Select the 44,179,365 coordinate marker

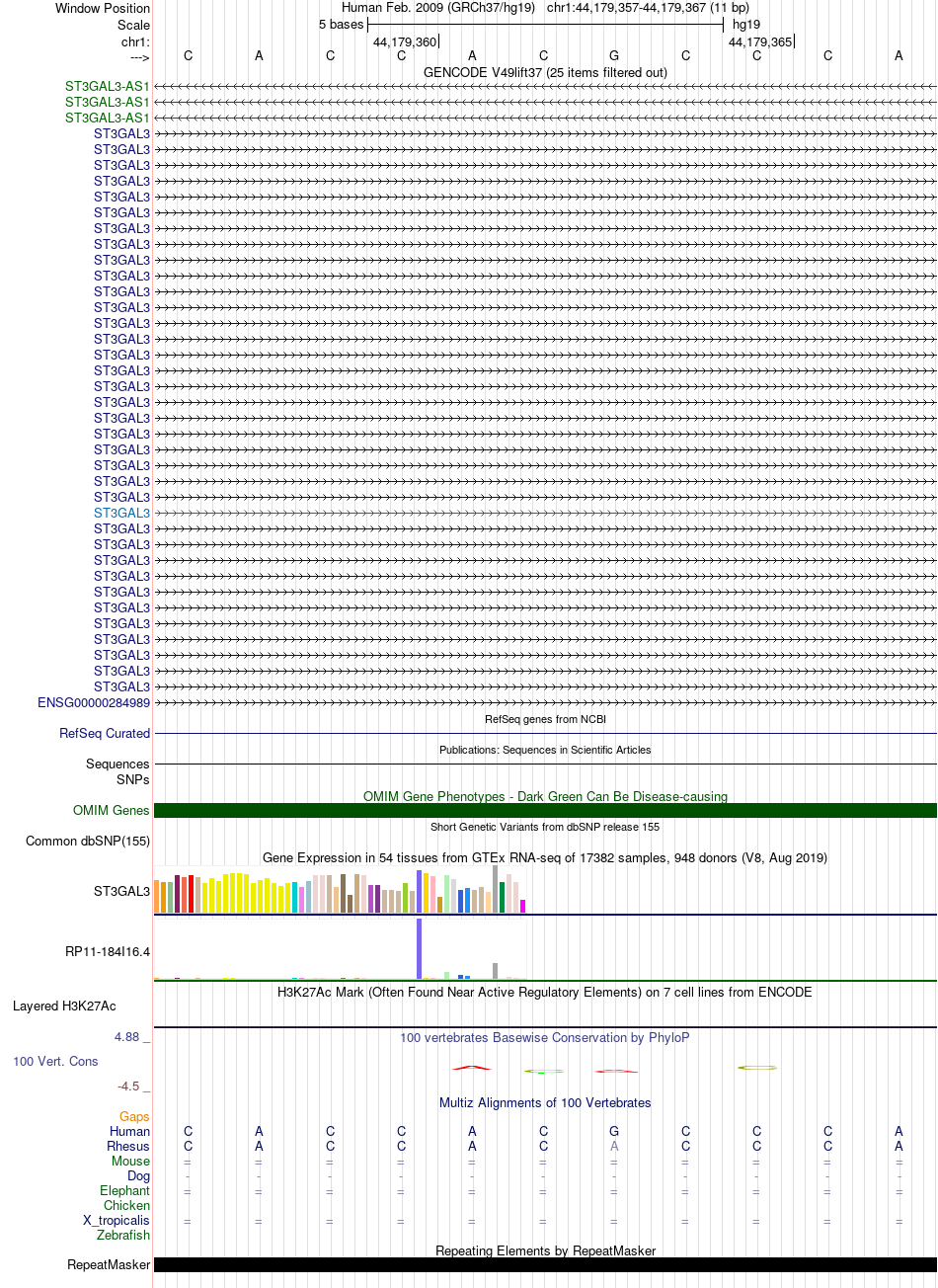[x=760, y=42]
